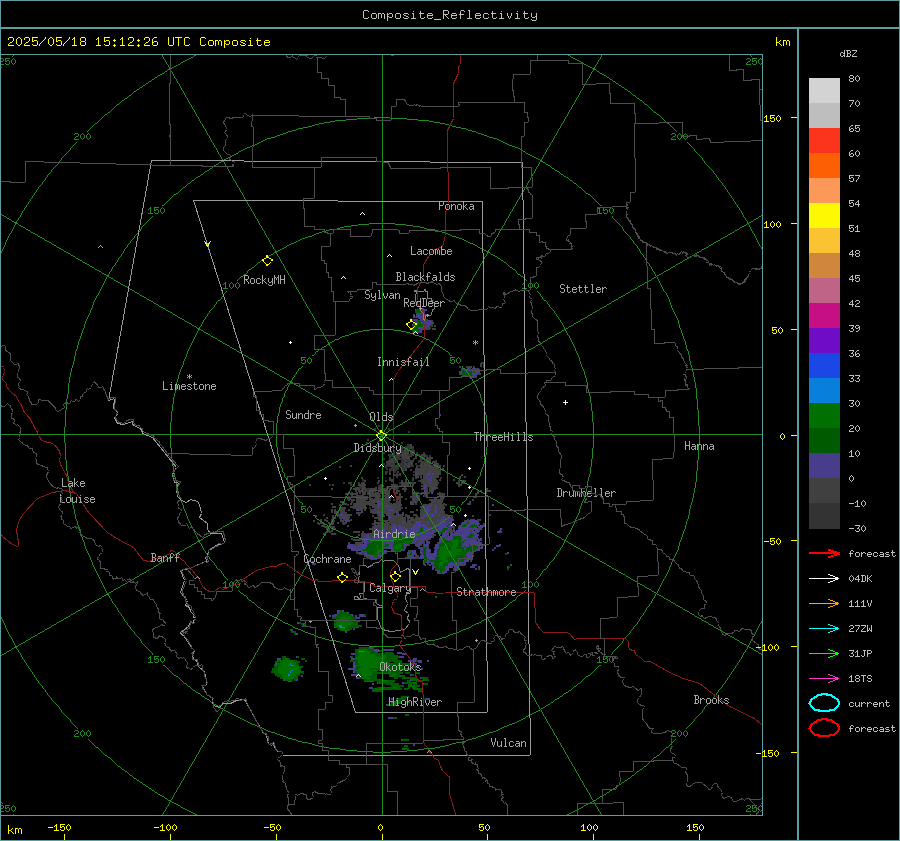Image resolution: width=900 pixels, height=841 pixels.
Task: Select the purple swatch in dBZ scale
Action: click(x=824, y=340)
